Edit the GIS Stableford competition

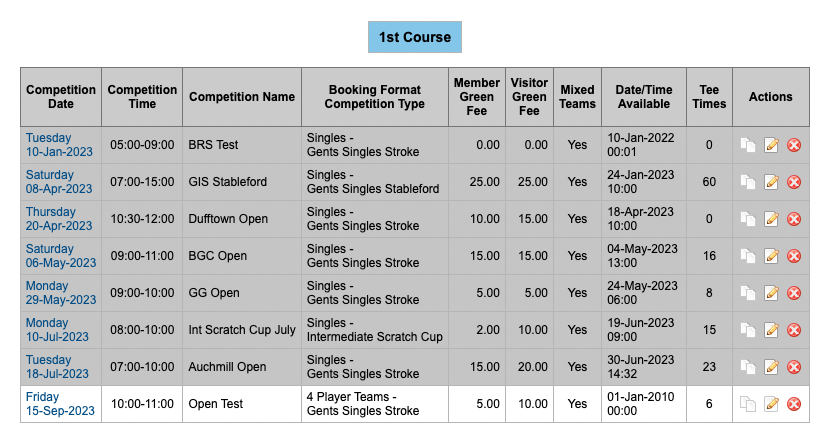click(771, 182)
